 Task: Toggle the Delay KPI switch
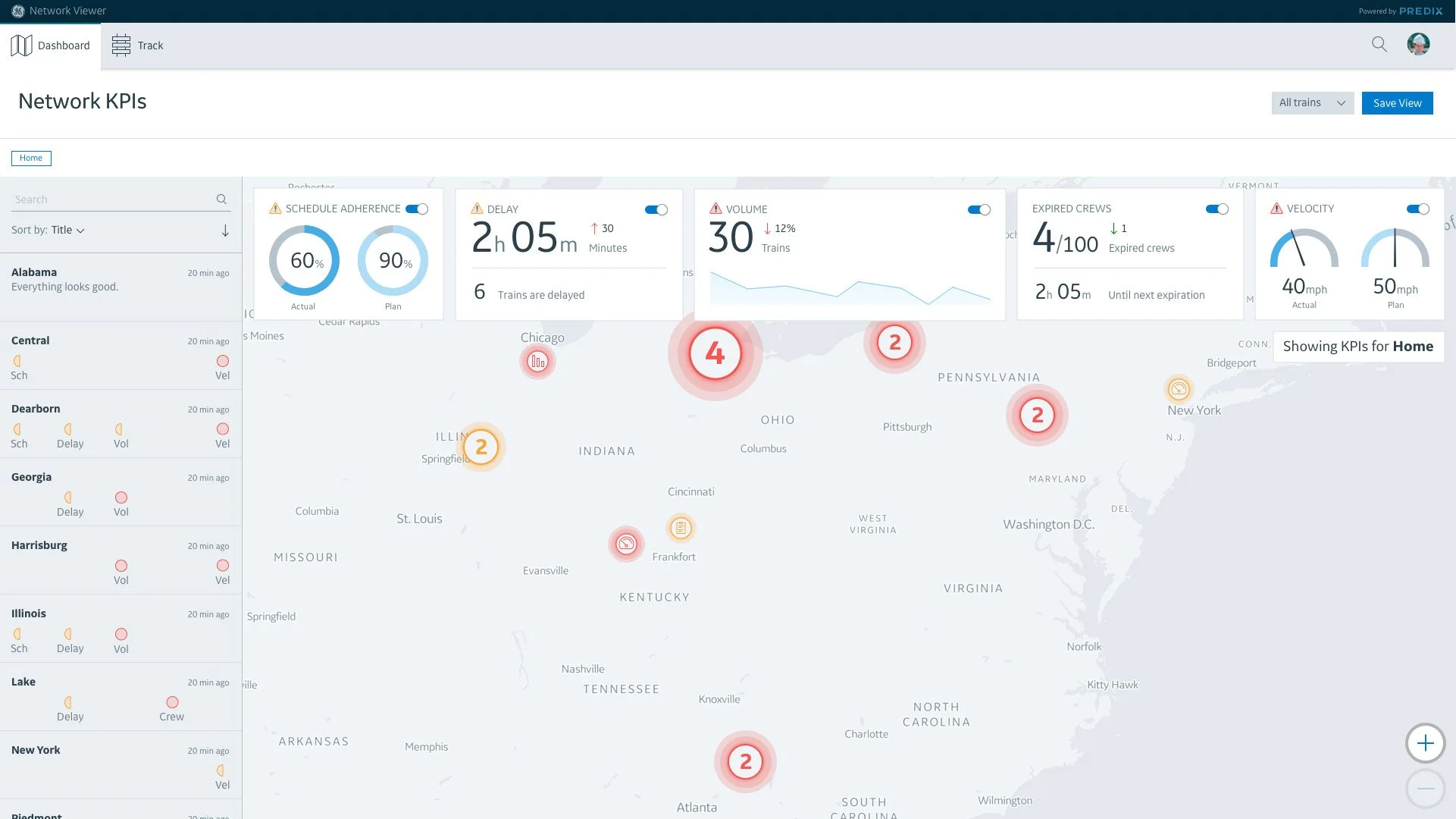tap(656, 209)
